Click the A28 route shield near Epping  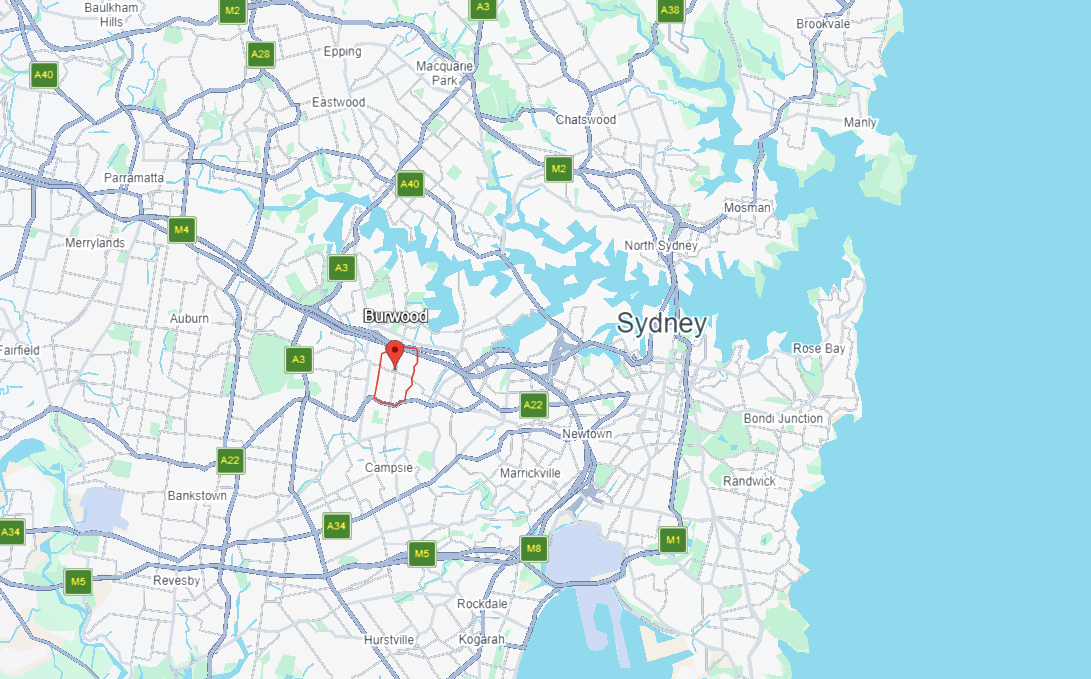click(260, 54)
